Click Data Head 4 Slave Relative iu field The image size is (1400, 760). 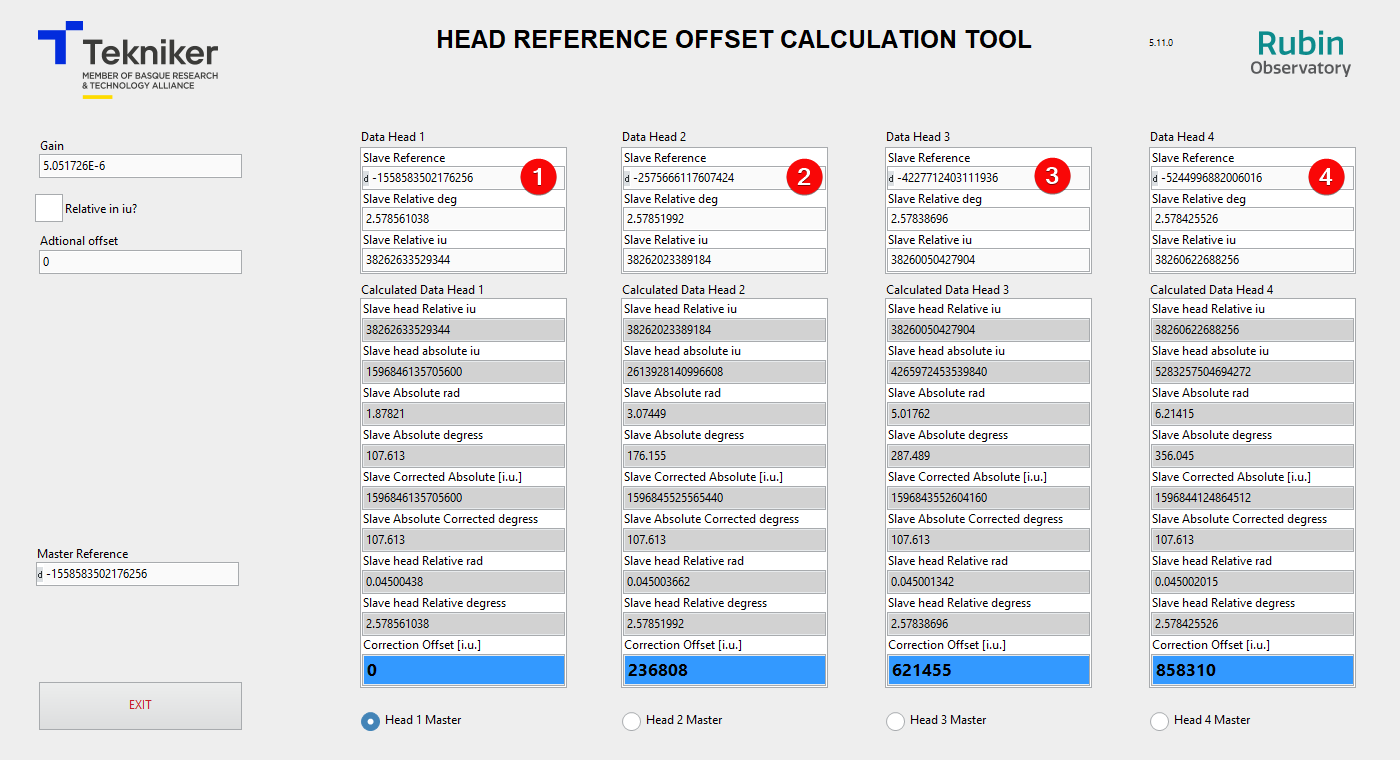click(x=1253, y=260)
